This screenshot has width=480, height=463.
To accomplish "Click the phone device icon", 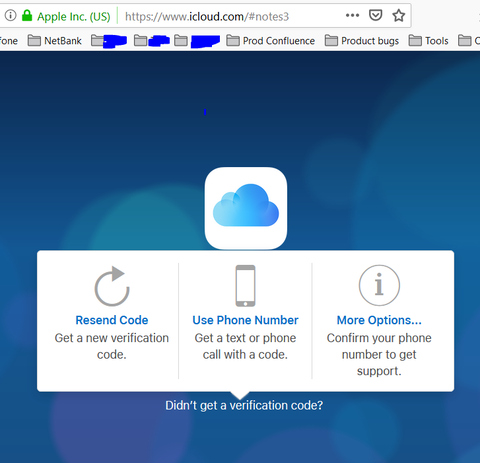I will tap(245, 286).
